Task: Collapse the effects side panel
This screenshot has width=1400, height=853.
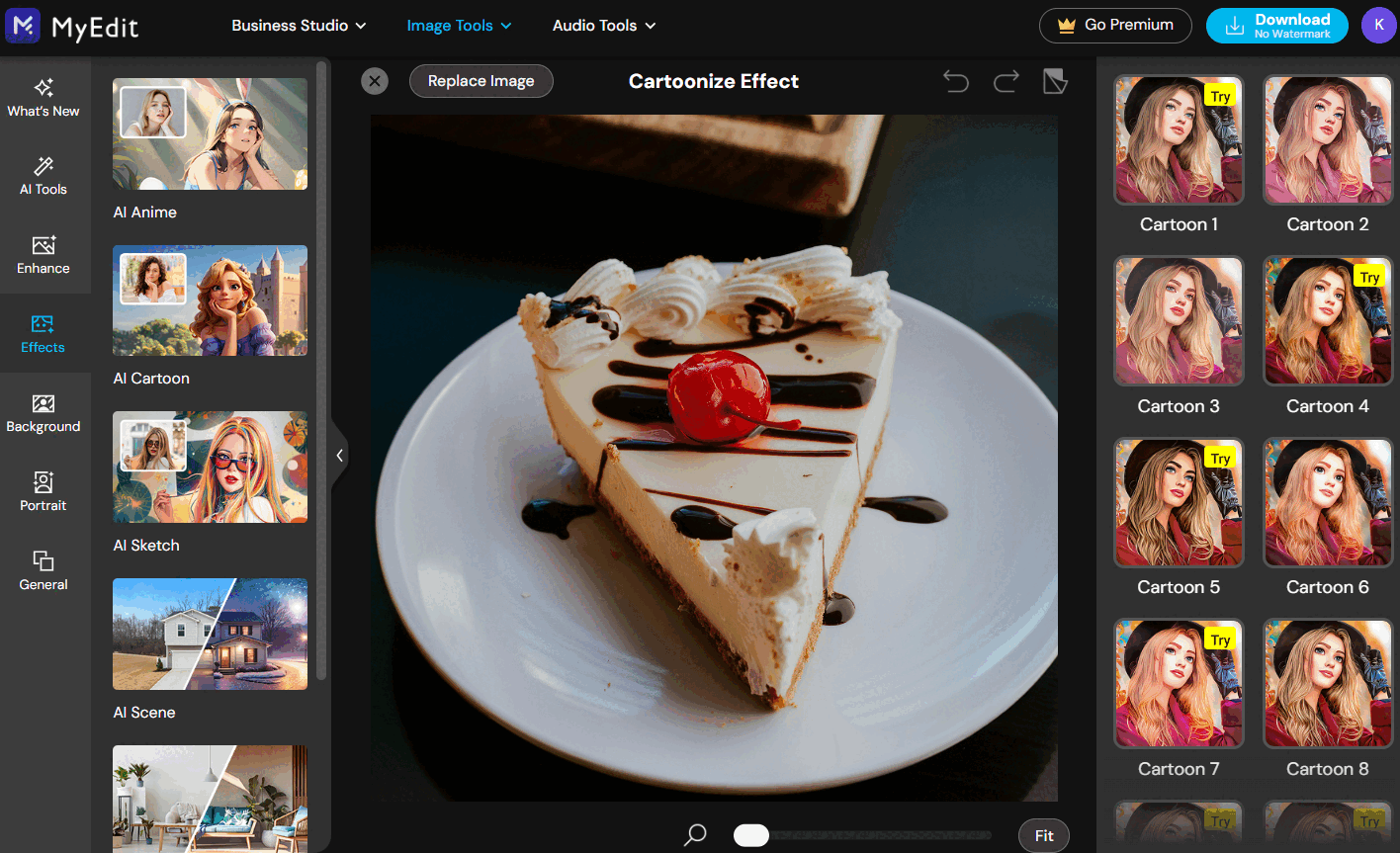Action: click(339, 456)
